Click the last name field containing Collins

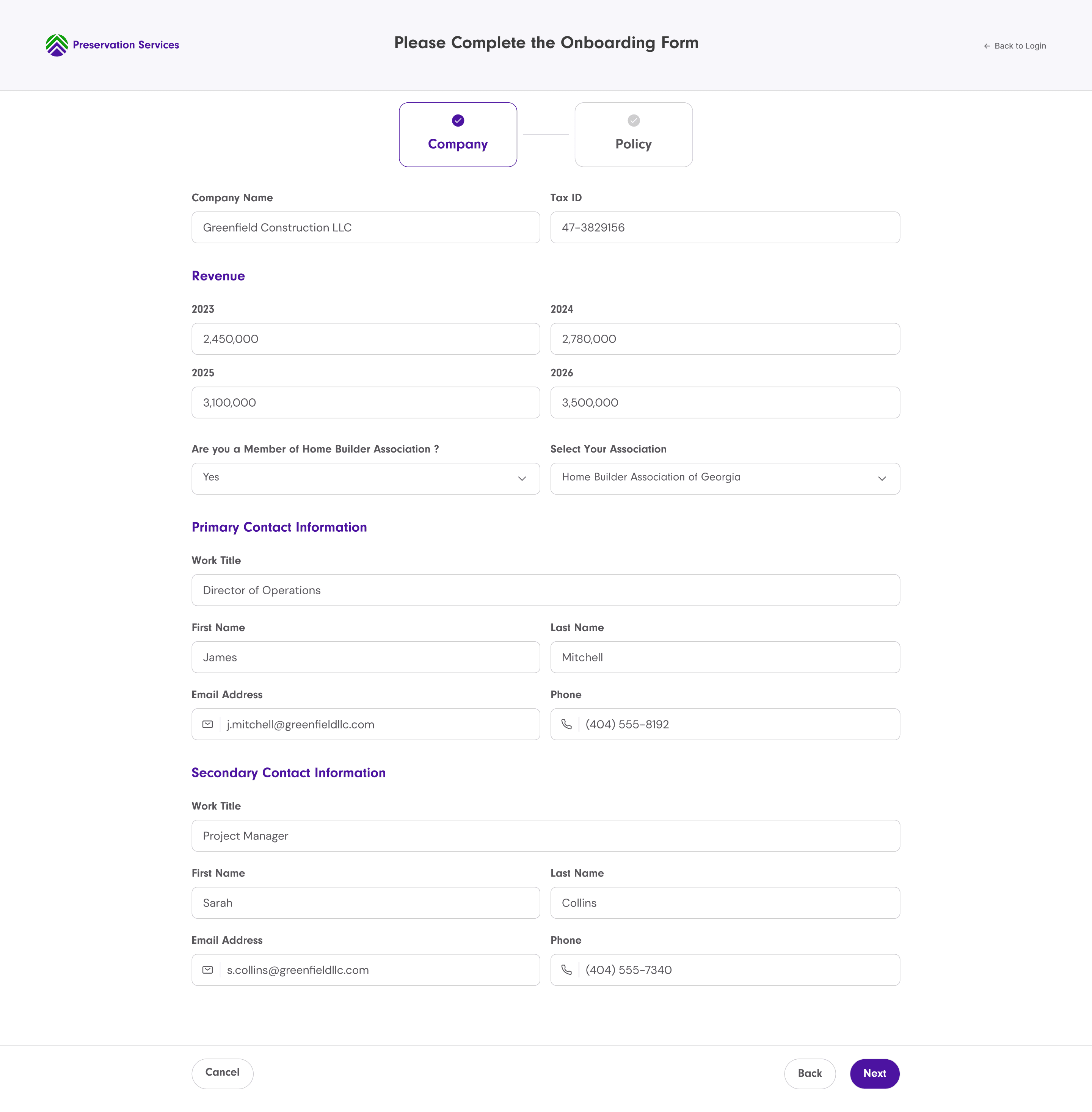[725, 903]
